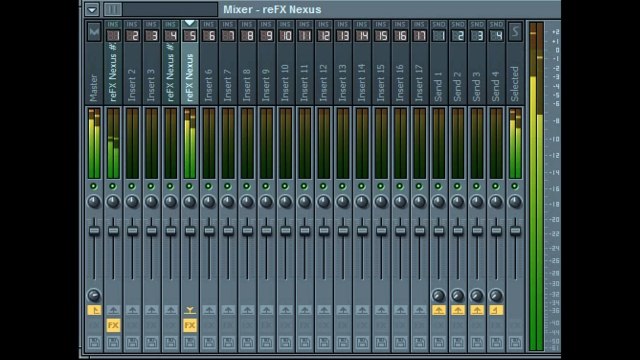Select the Send 2 track label

(458, 87)
